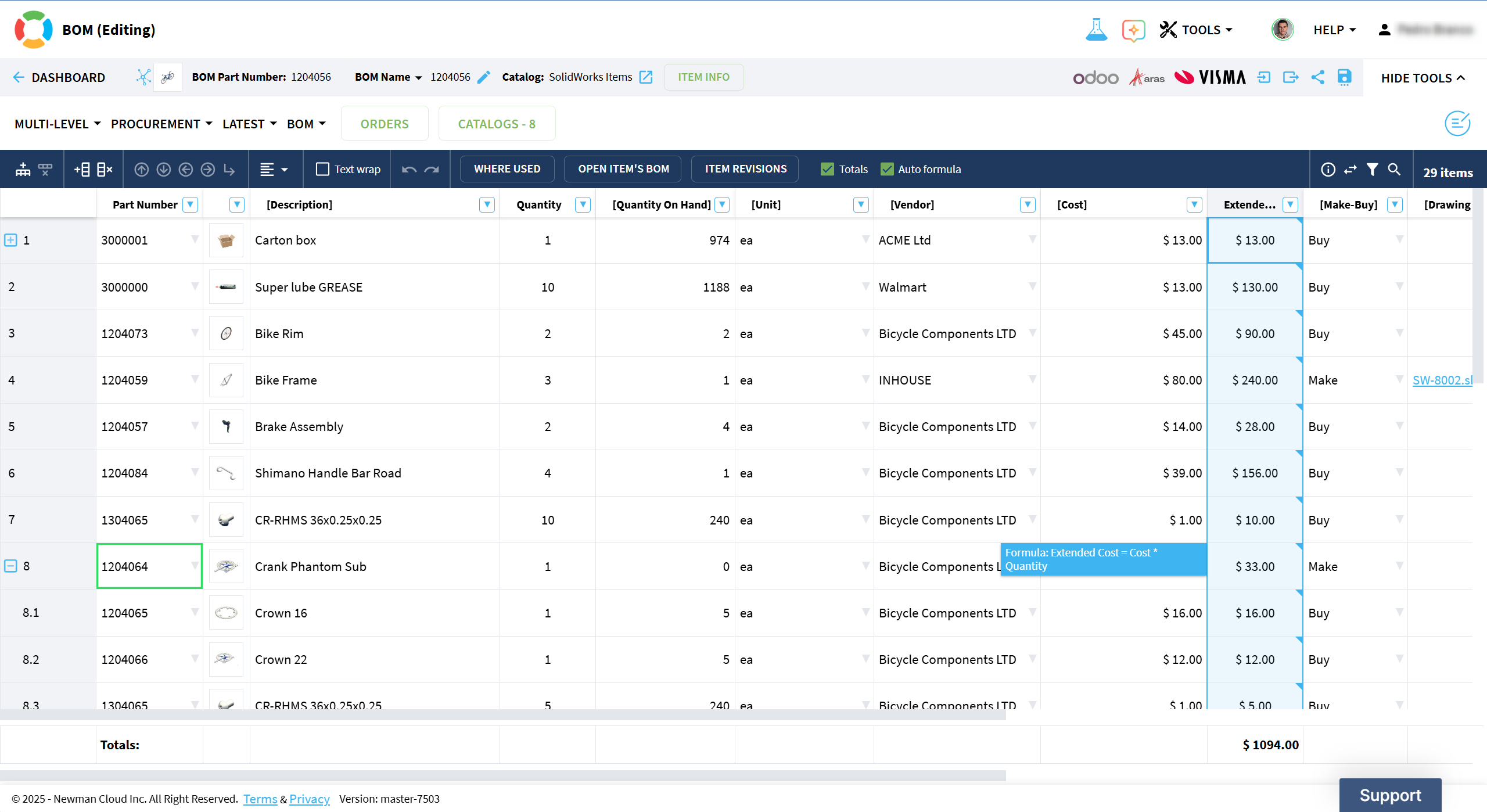The width and height of the screenshot is (1487, 812).
Task: Click the Odoo integration logo
Action: click(1095, 77)
